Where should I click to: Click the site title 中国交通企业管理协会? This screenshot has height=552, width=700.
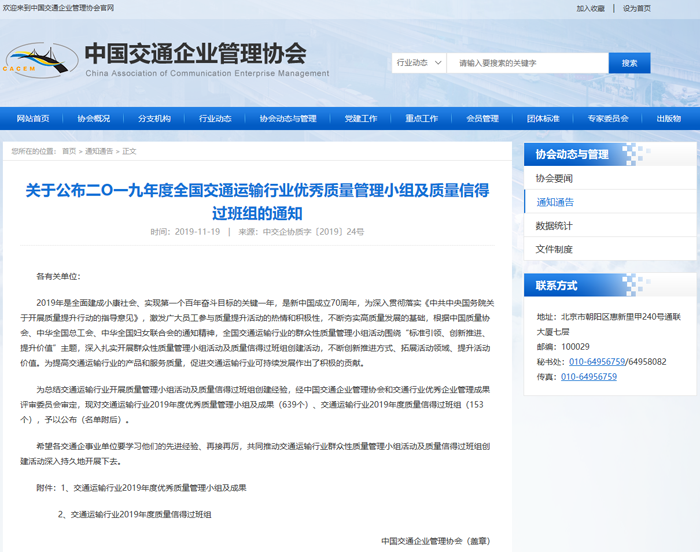click(x=196, y=54)
